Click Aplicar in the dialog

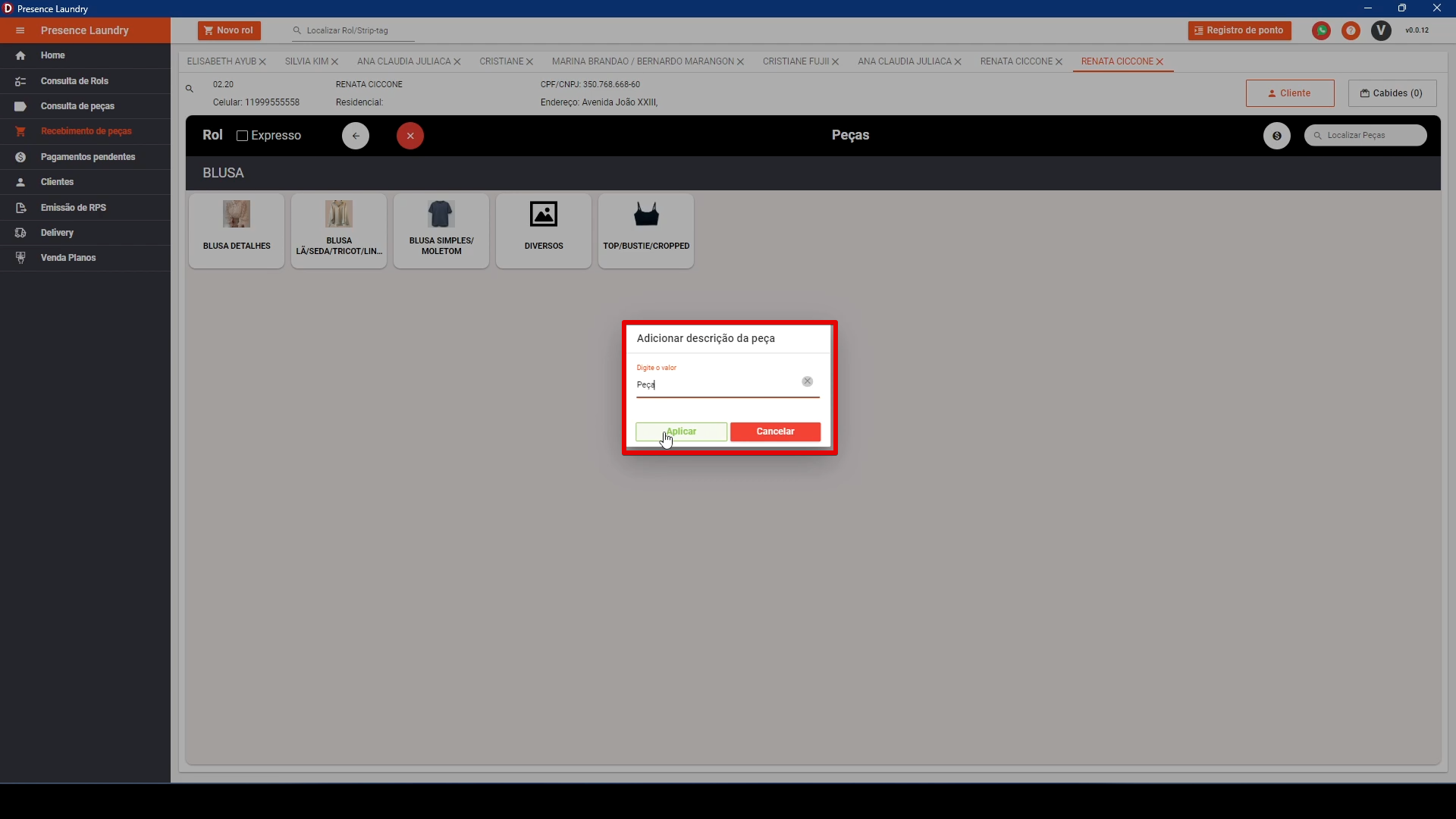click(681, 431)
